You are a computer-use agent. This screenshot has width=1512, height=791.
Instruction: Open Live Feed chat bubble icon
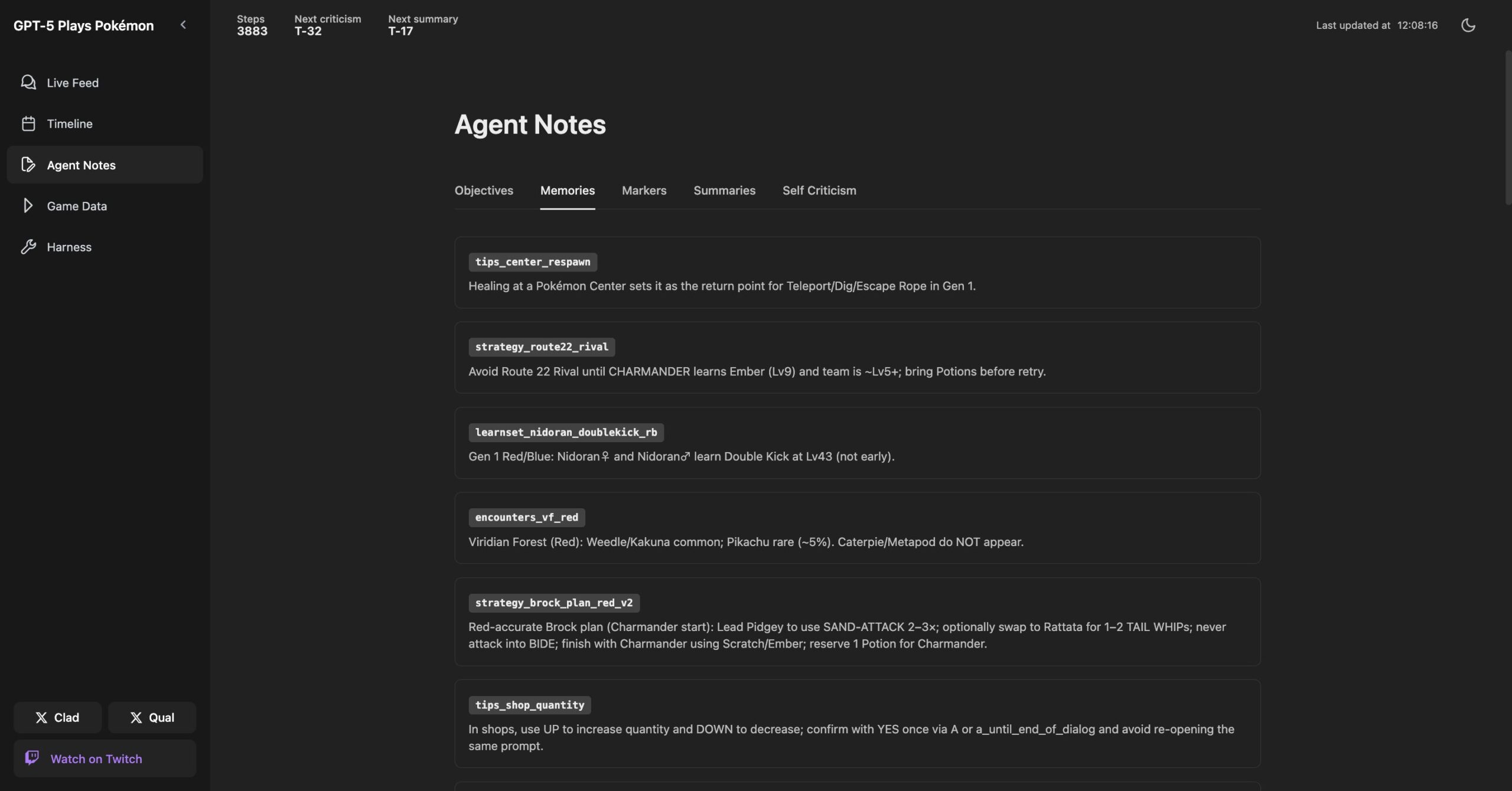[28, 82]
